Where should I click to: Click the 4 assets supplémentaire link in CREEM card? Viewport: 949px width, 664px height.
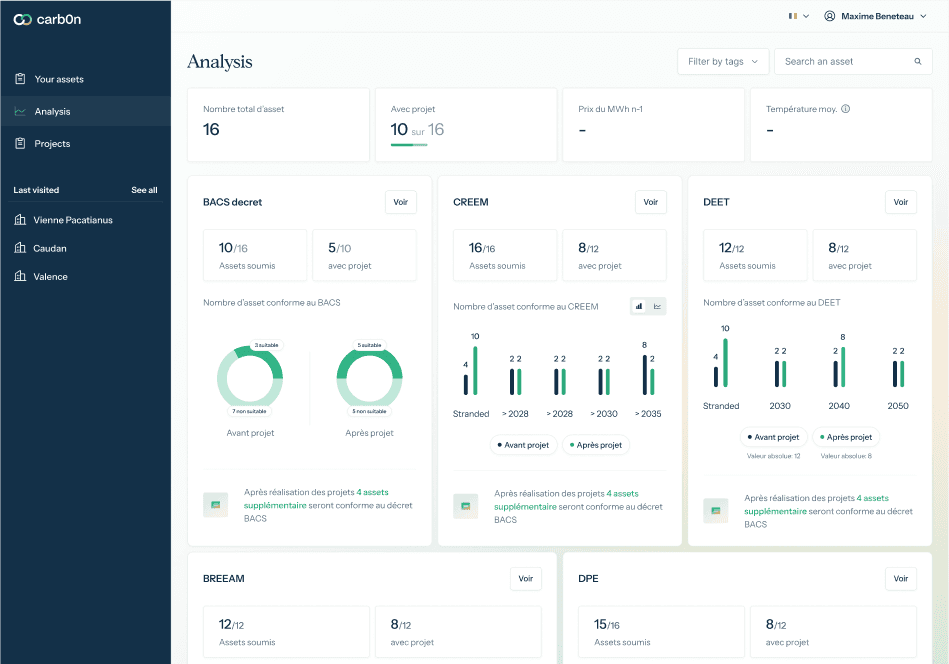(x=566, y=500)
